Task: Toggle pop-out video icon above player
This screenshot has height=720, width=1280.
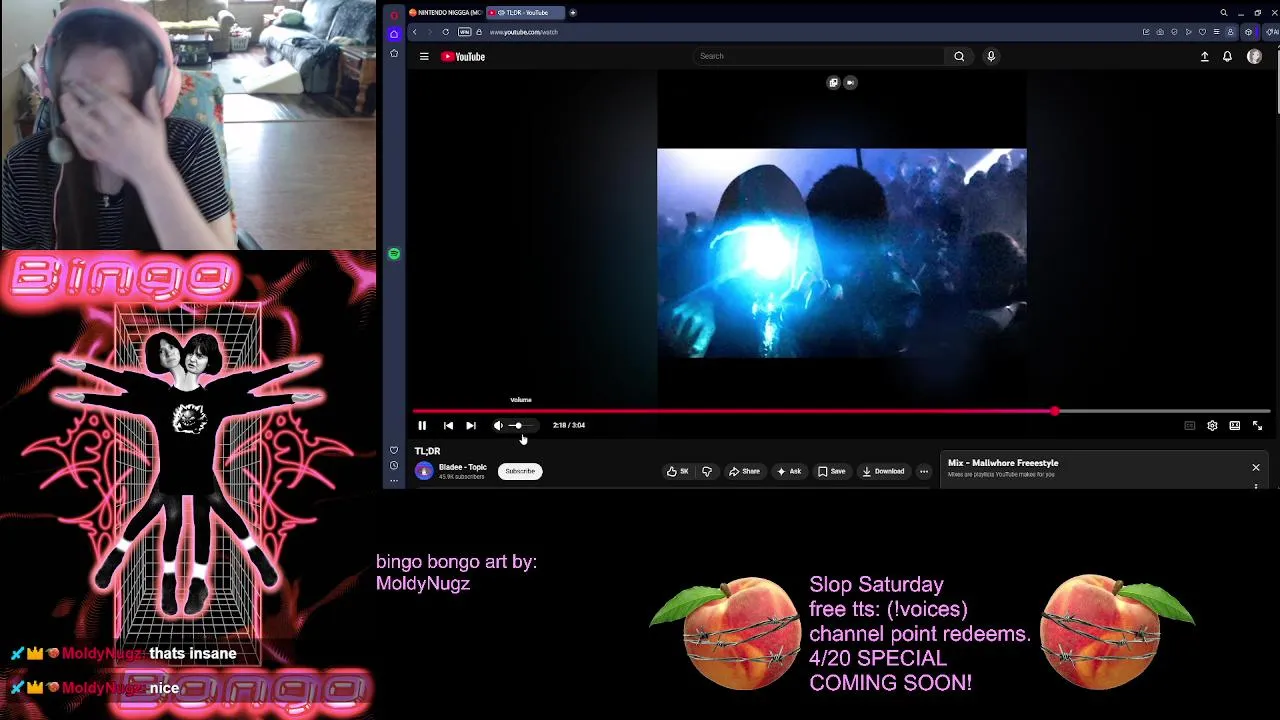Action: 833,83
